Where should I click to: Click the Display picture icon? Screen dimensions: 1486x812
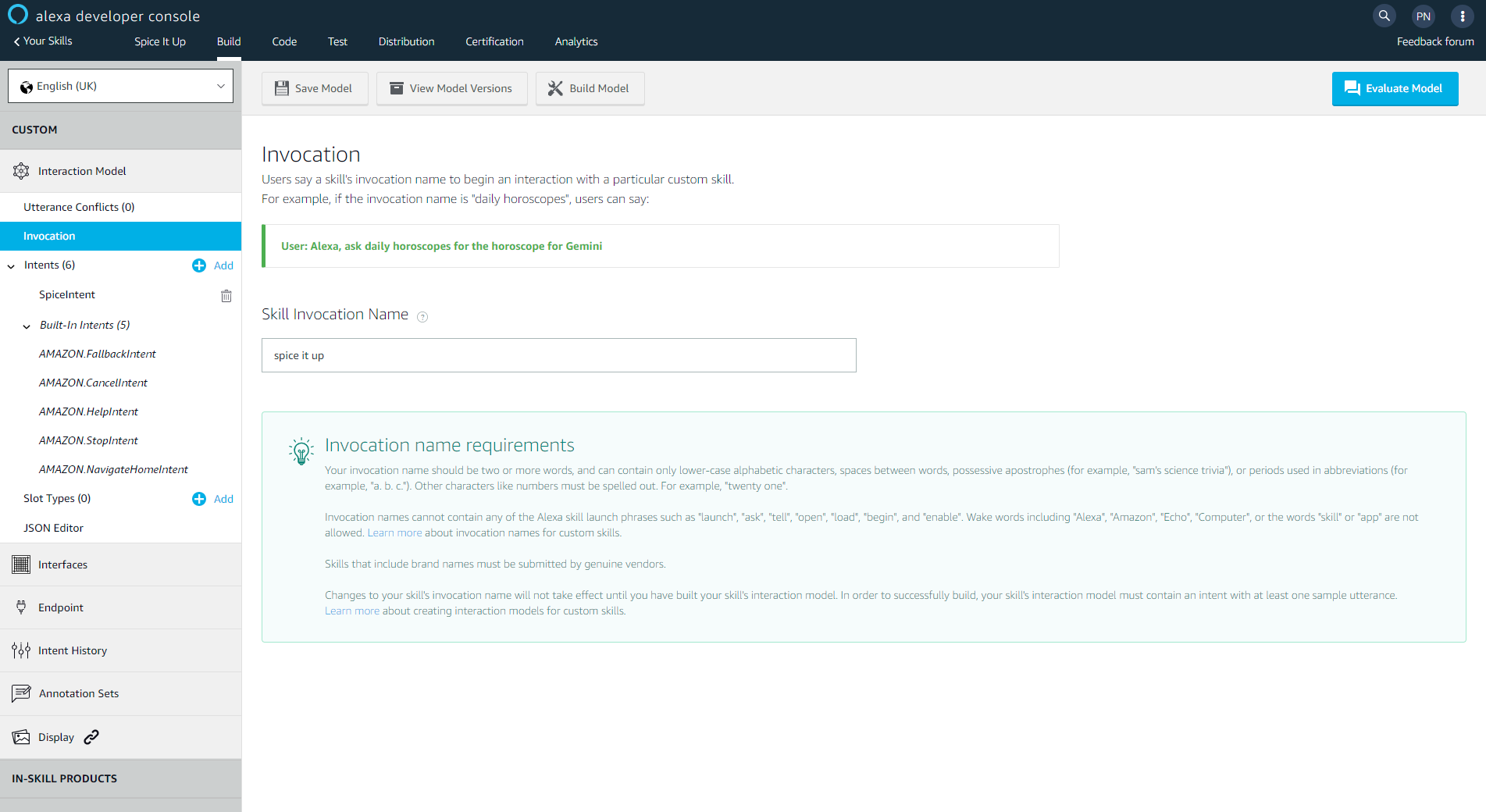pos(21,737)
